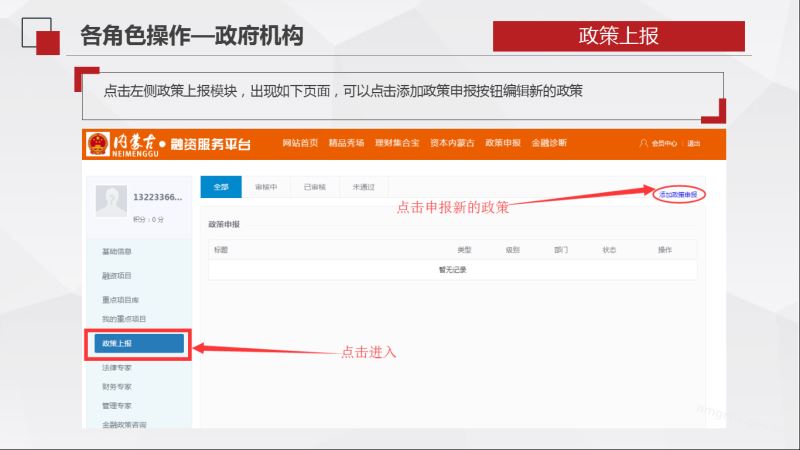Image resolution: width=800 pixels, height=450 pixels.
Task: Open 网站首页 in the top navigation
Action: pos(300,143)
